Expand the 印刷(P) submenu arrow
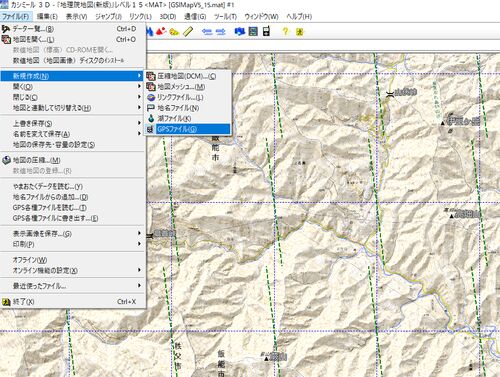 point(139,244)
